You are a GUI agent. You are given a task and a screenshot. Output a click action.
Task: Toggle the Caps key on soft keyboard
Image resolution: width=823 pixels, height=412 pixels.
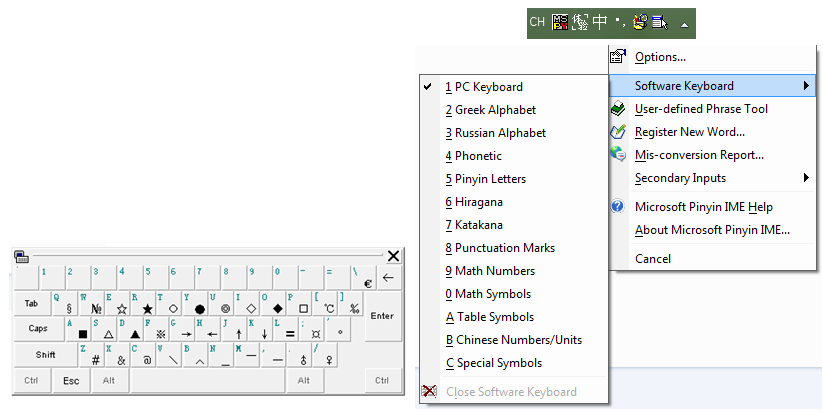38,329
